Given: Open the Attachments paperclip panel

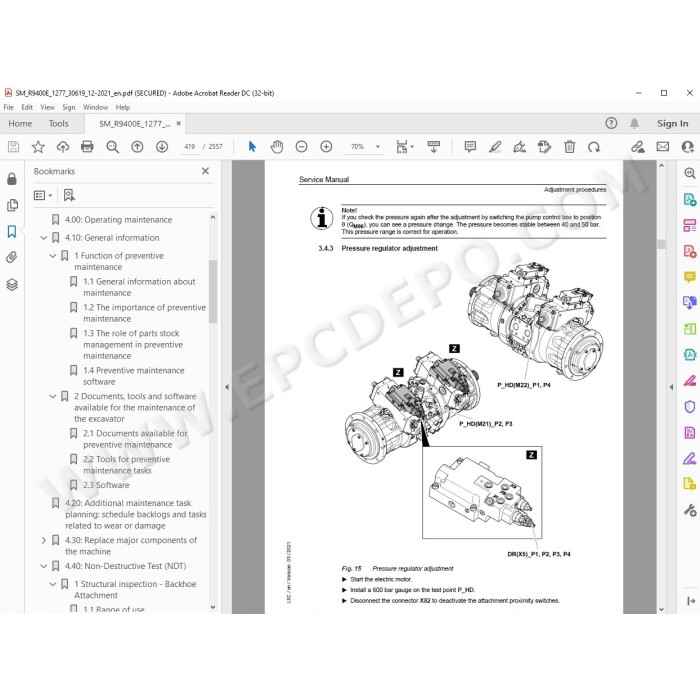Looking at the screenshot, I should click(12, 258).
